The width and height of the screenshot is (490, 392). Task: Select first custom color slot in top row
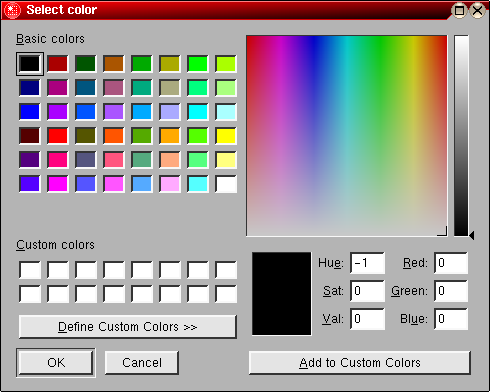pos(30,270)
